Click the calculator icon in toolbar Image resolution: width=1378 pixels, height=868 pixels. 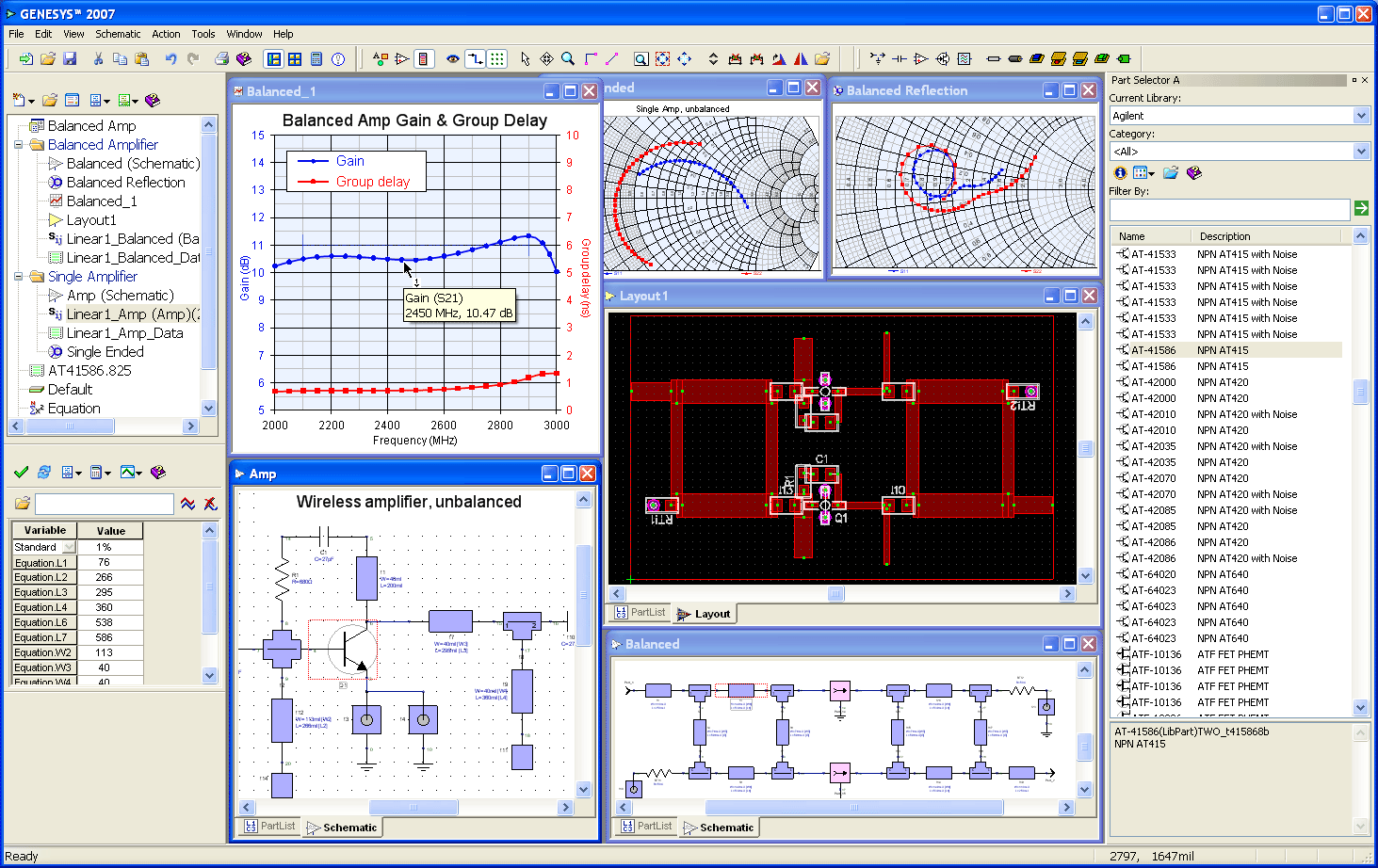click(316, 58)
